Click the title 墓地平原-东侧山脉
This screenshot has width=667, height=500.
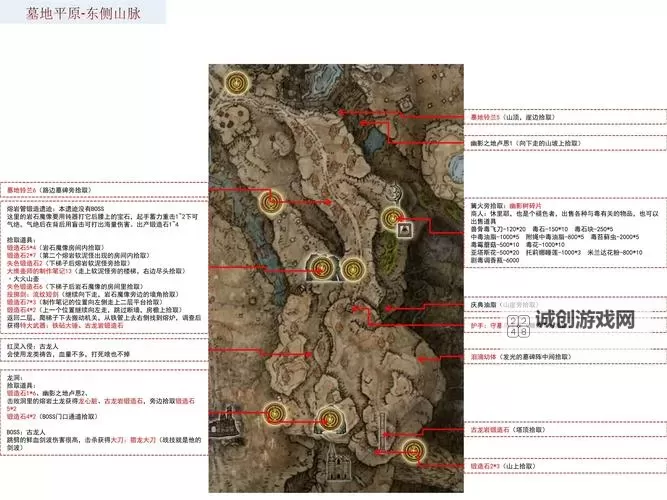[x=83, y=13]
